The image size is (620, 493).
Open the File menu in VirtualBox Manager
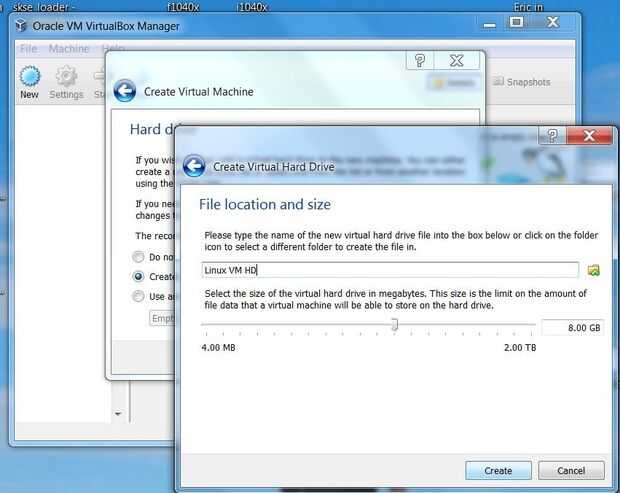[x=28, y=49]
